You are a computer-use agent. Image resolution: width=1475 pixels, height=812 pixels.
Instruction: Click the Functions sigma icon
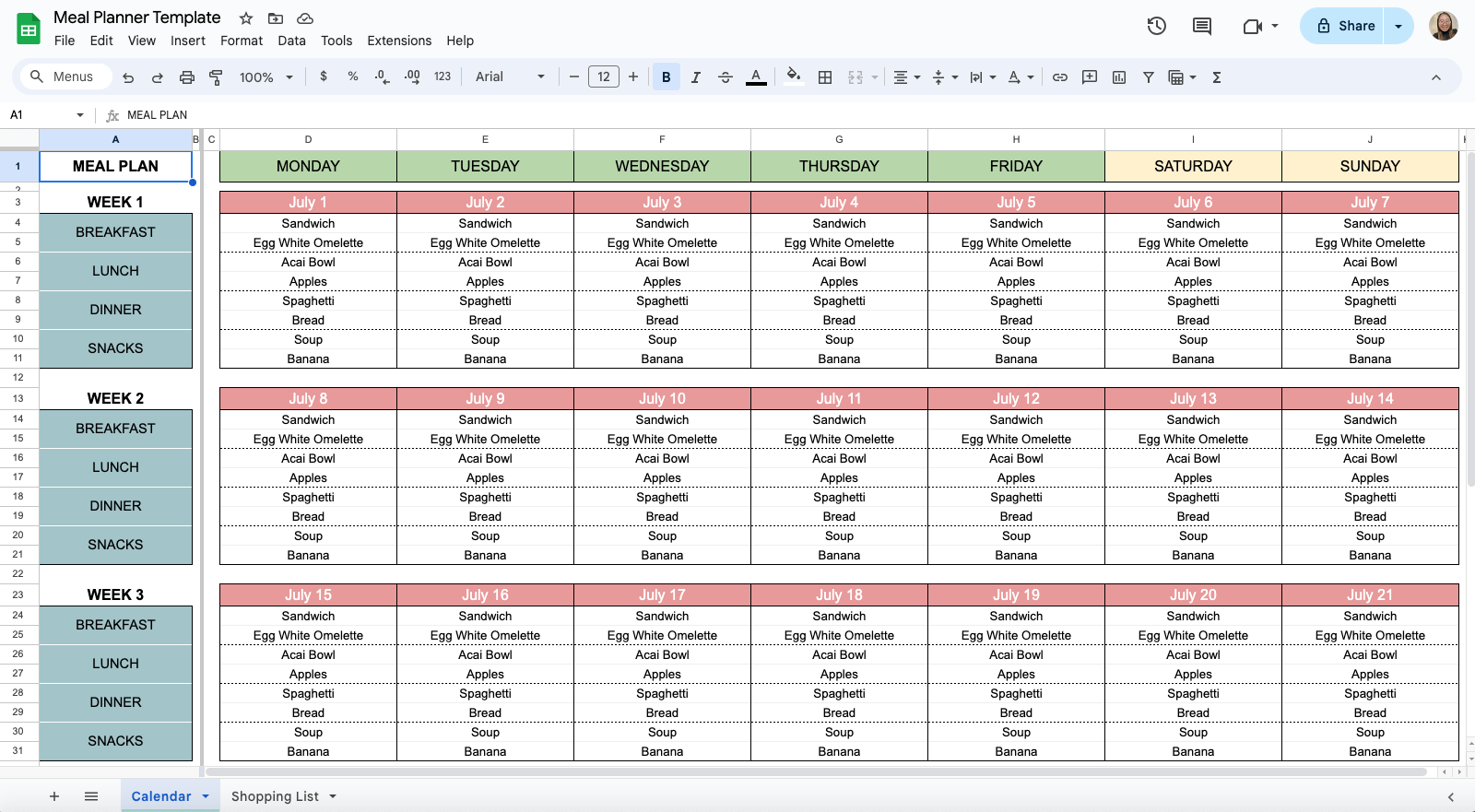click(x=1217, y=77)
